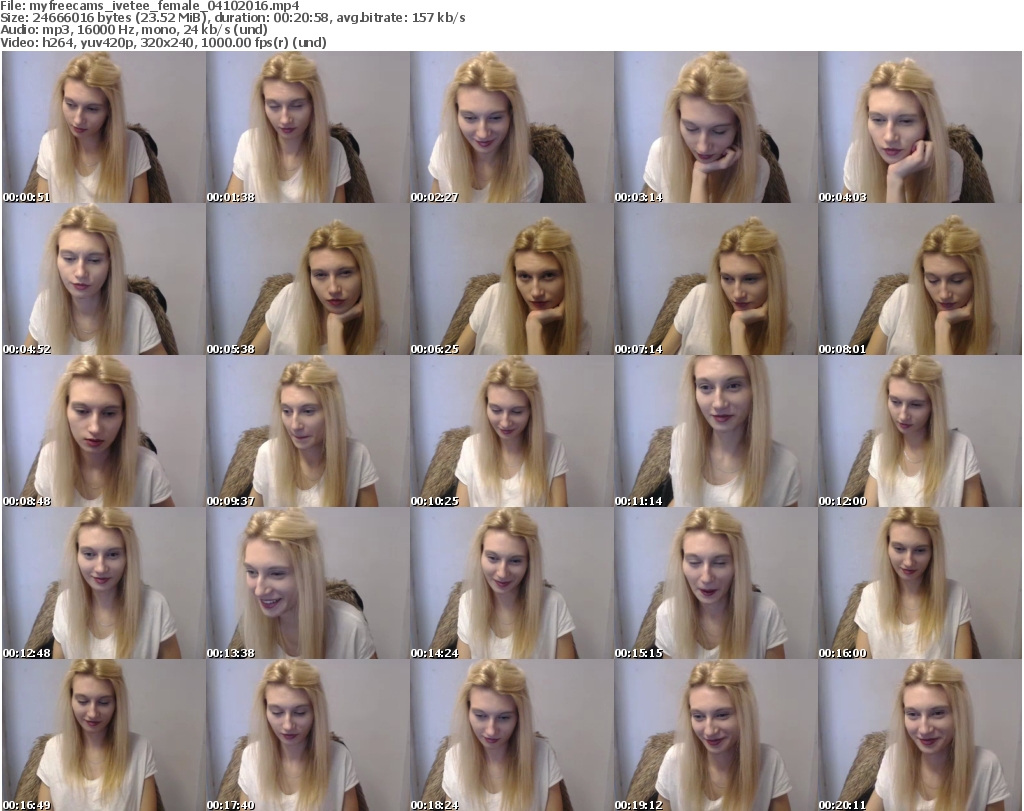Select the thumbnail stamped 00:16:49
This screenshot has height=811, width=1024.
tap(104, 735)
